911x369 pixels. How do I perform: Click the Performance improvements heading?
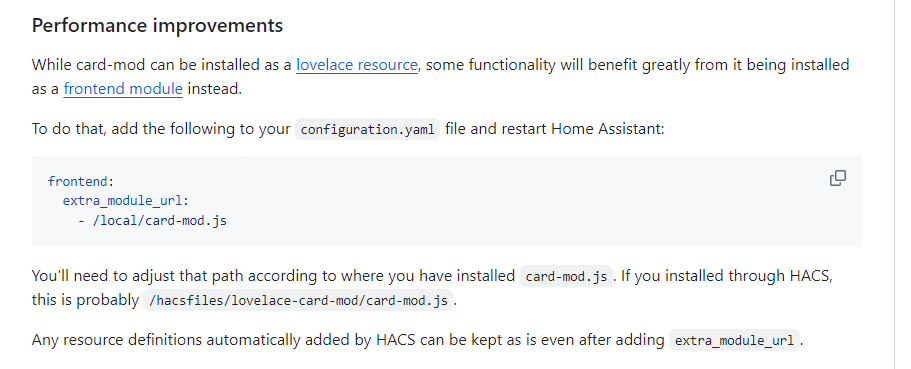pos(157,26)
